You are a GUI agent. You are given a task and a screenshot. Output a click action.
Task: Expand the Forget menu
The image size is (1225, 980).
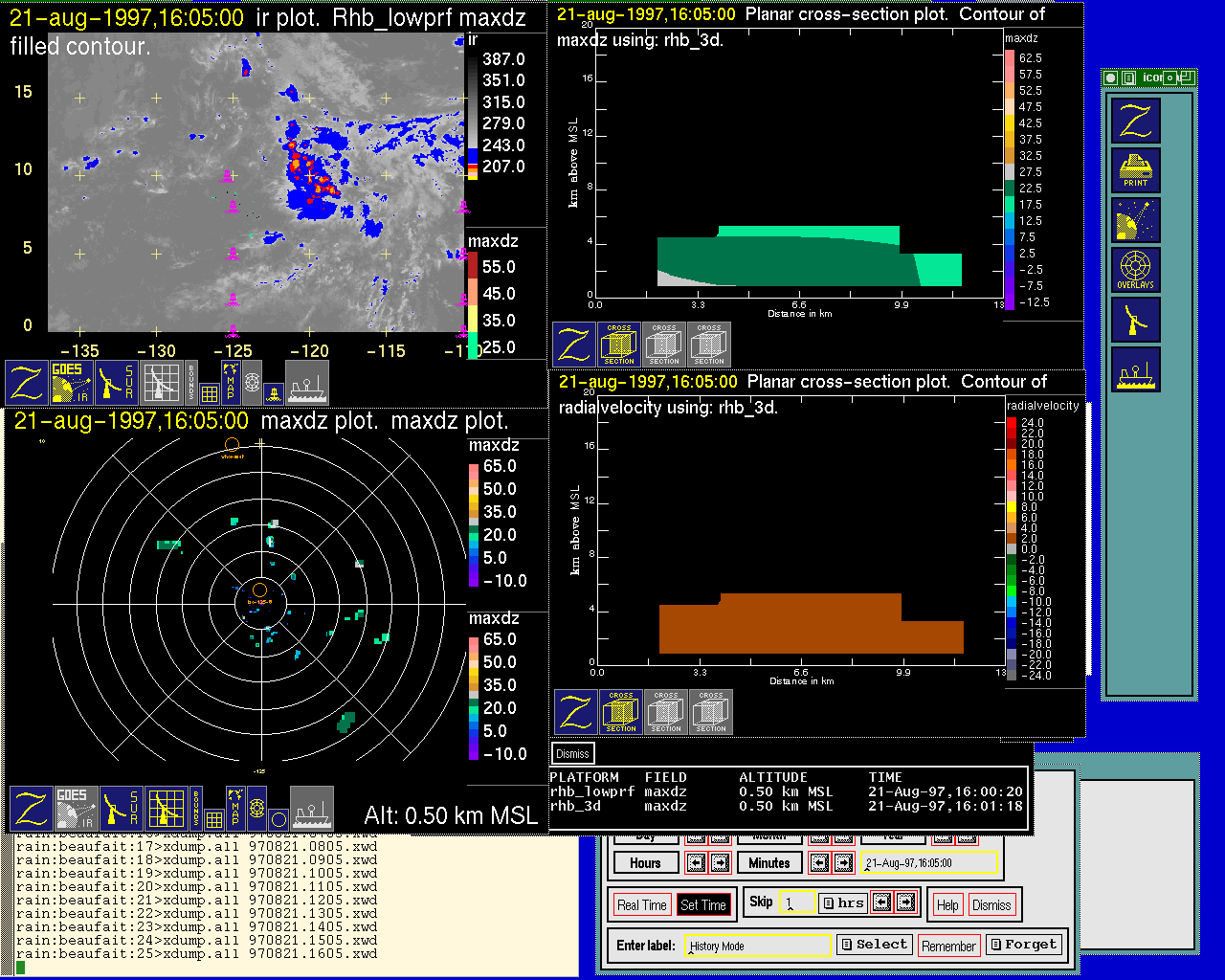1023,945
